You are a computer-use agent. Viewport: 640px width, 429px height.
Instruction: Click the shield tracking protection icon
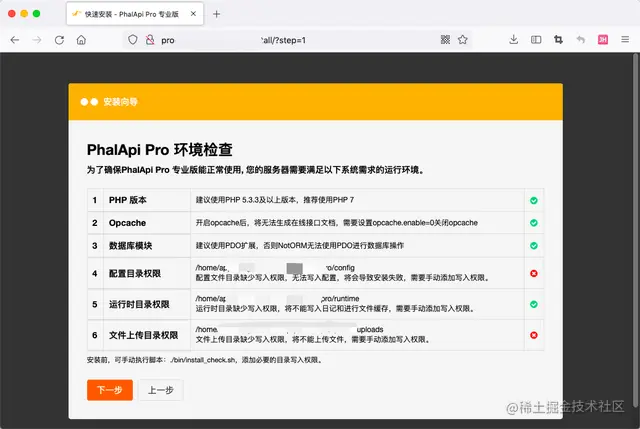(x=133, y=40)
